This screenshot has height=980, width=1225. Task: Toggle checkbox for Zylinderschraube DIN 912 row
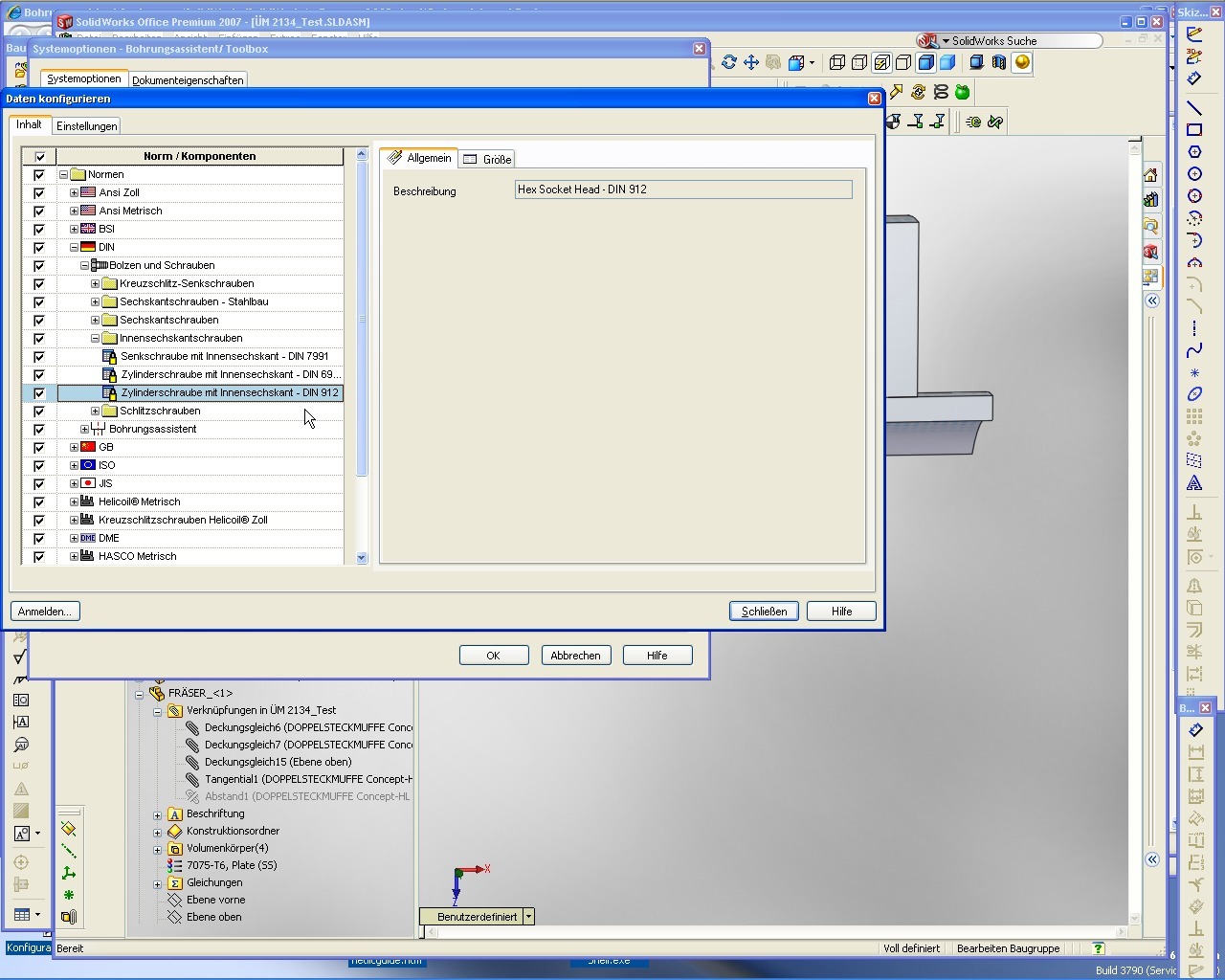click(39, 393)
